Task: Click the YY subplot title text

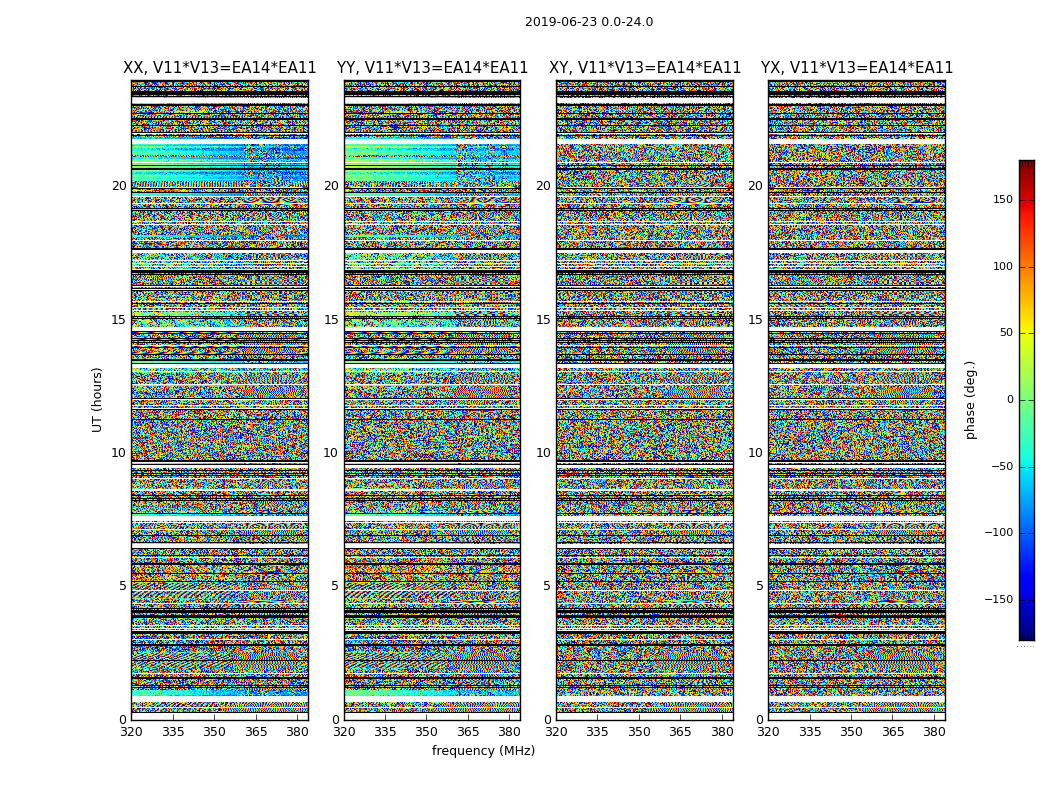Action: click(432, 68)
